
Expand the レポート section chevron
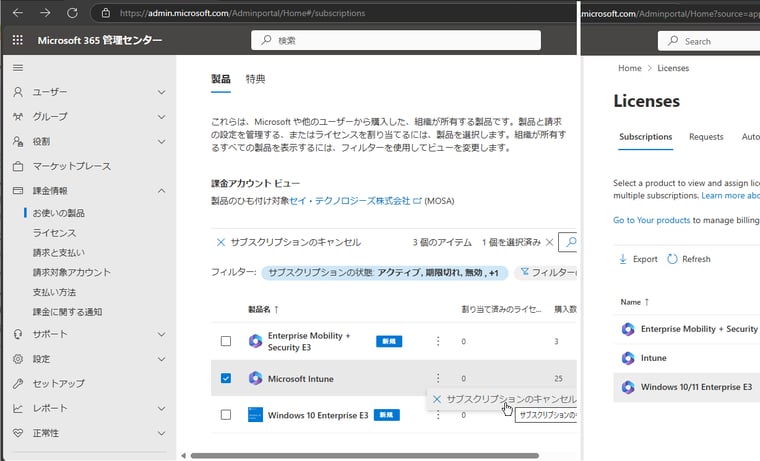coord(161,409)
